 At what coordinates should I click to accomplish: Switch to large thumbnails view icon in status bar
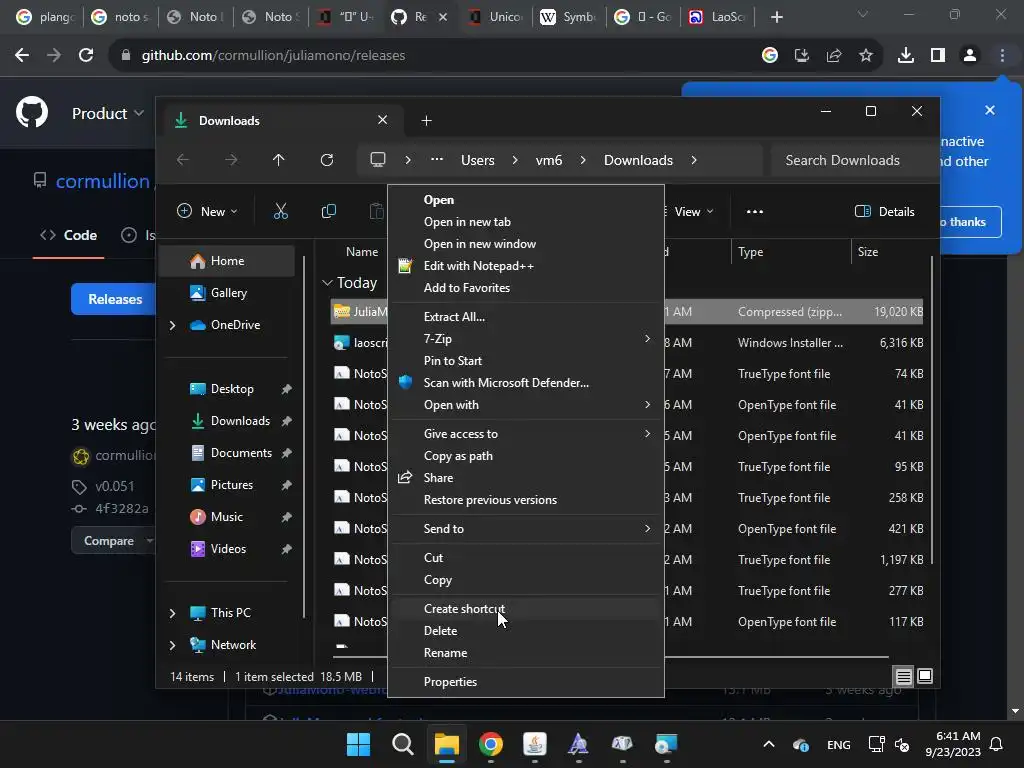tap(925, 676)
